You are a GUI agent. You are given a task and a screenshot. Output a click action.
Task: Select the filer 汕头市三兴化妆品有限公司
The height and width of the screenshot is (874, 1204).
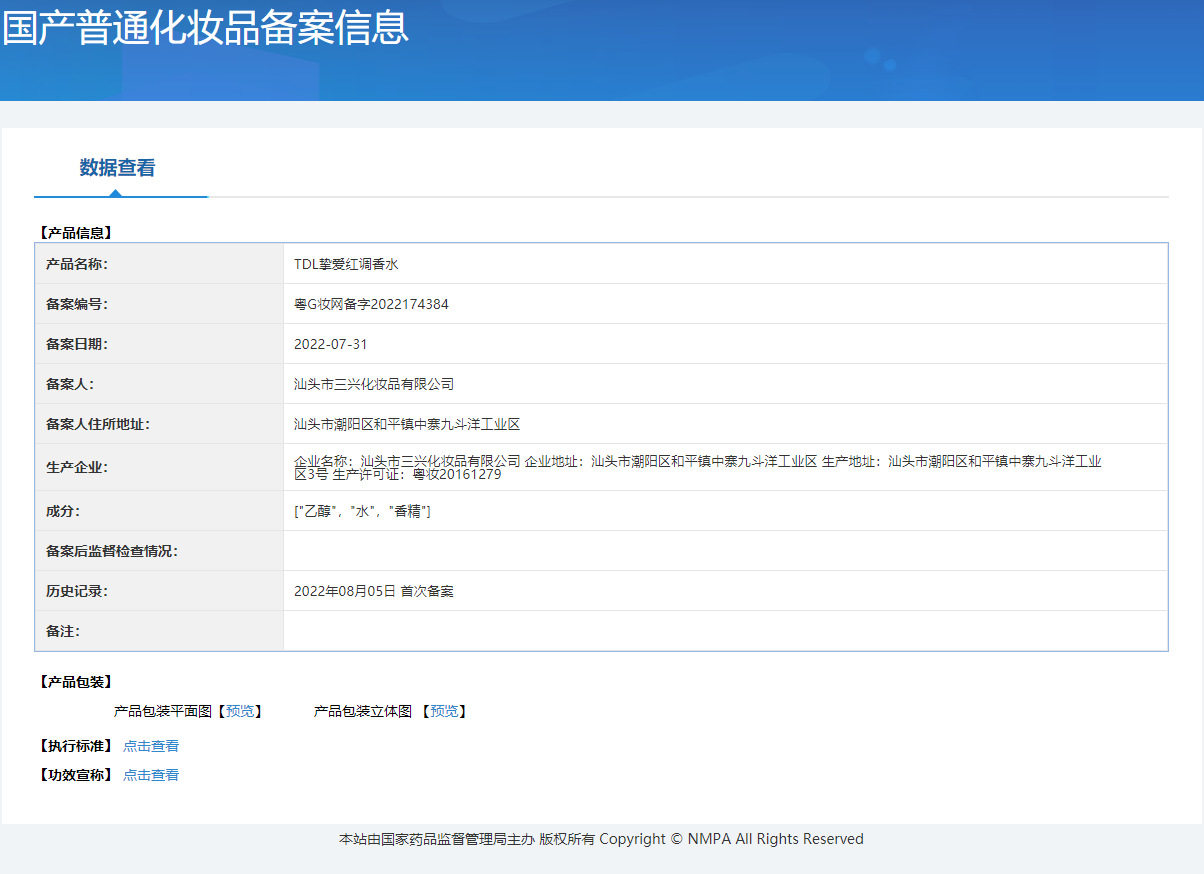tap(374, 384)
